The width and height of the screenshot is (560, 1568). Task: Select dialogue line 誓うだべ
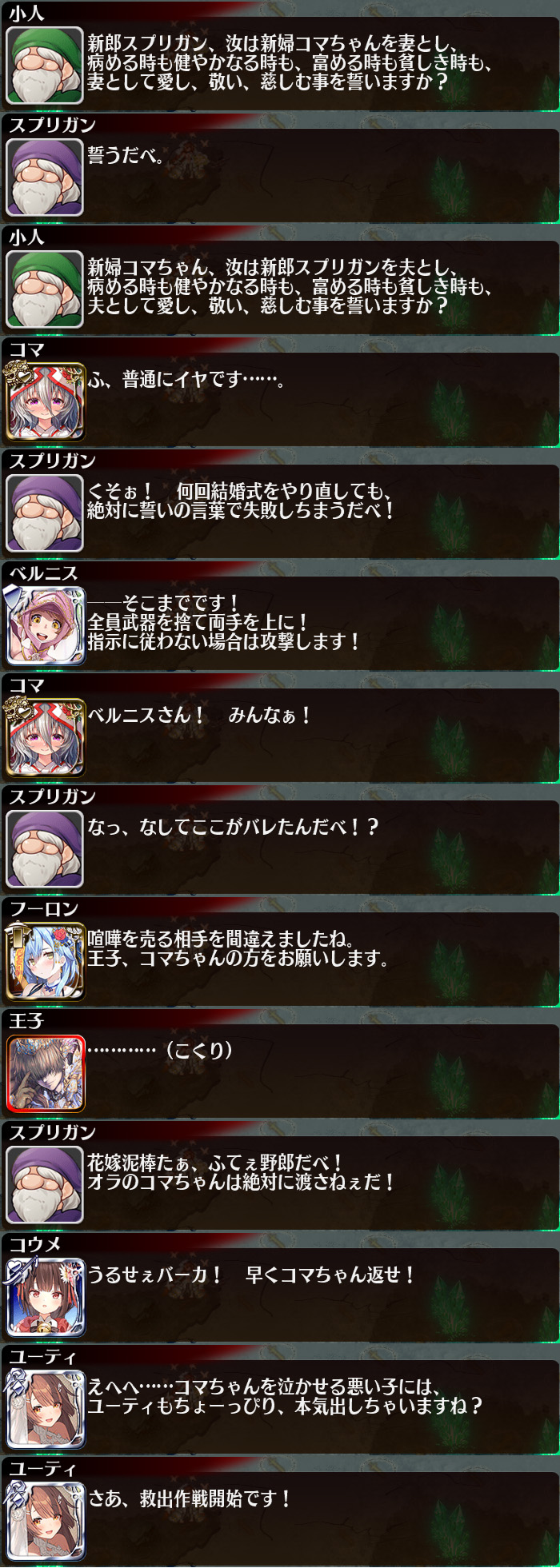pyautogui.click(x=126, y=155)
